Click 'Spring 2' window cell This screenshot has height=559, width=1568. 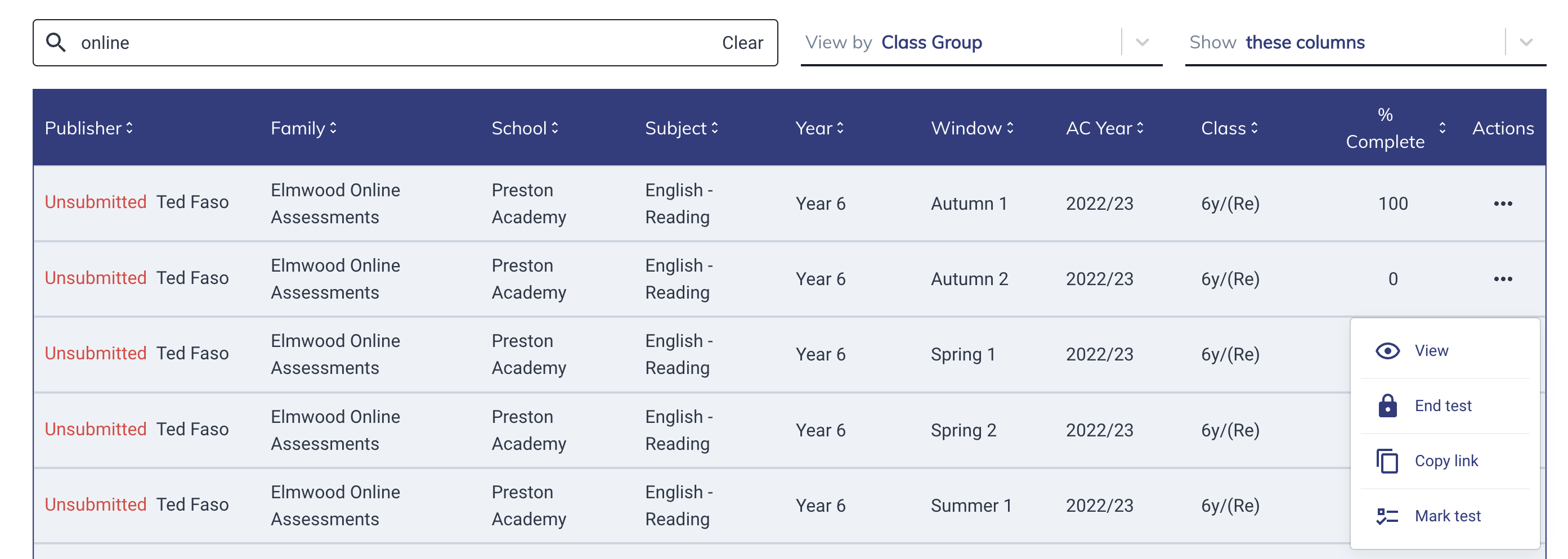(963, 430)
